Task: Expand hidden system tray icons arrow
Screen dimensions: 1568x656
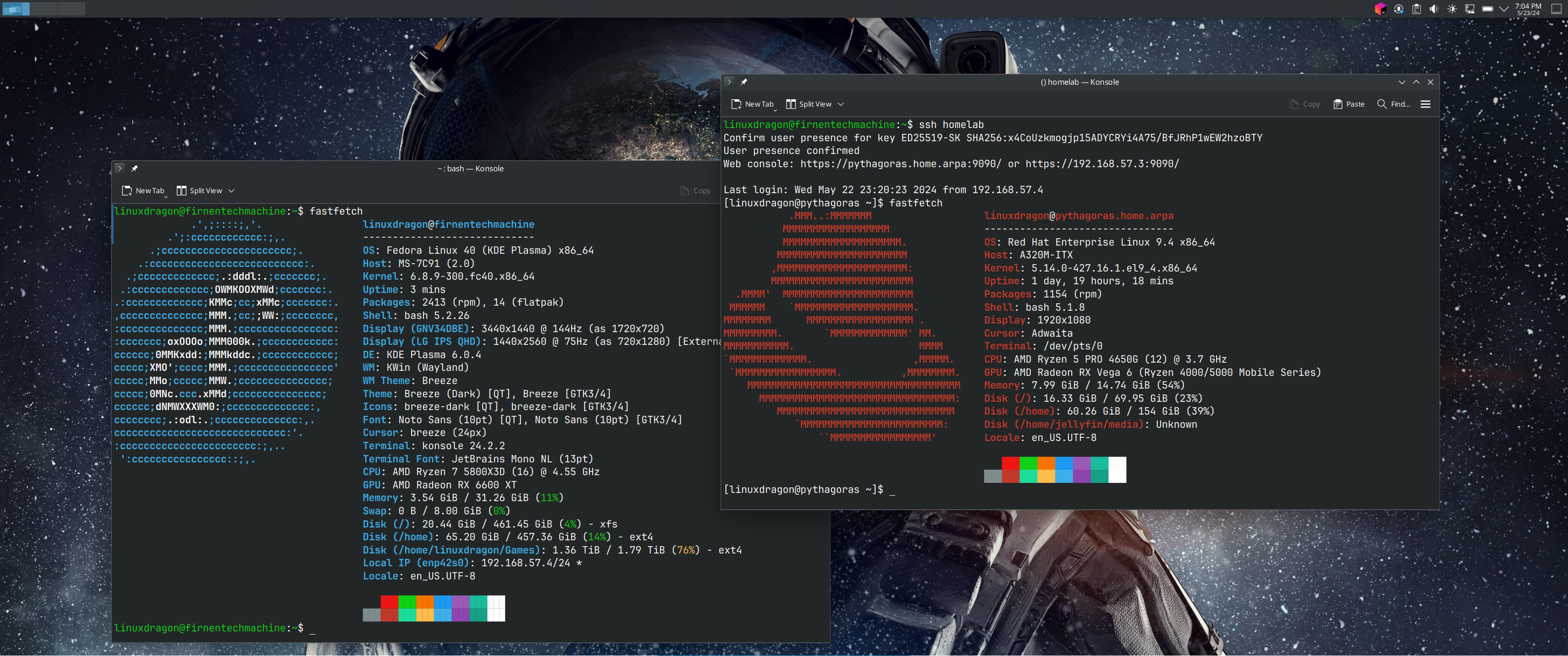Action: click(1503, 9)
